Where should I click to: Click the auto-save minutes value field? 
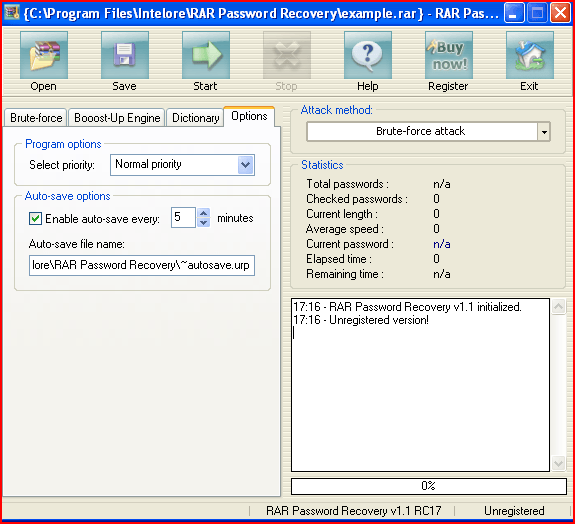(x=183, y=217)
